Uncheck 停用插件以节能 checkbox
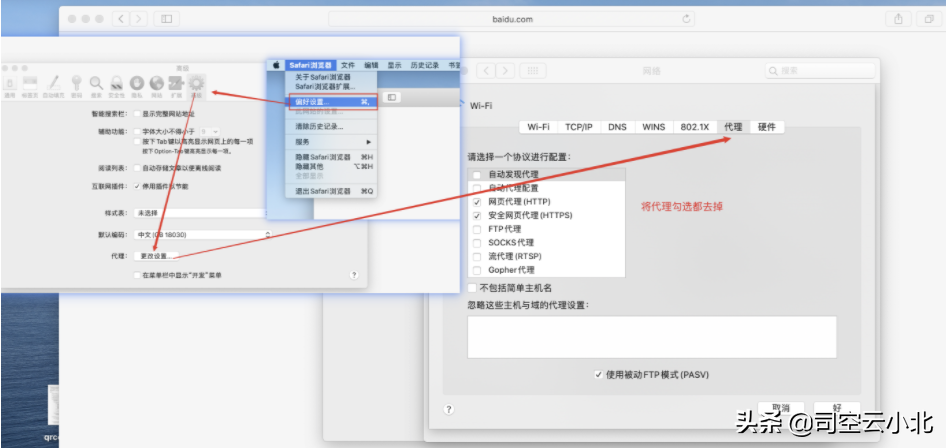The height and width of the screenshot is (448, 946). (x=137, y=186)
